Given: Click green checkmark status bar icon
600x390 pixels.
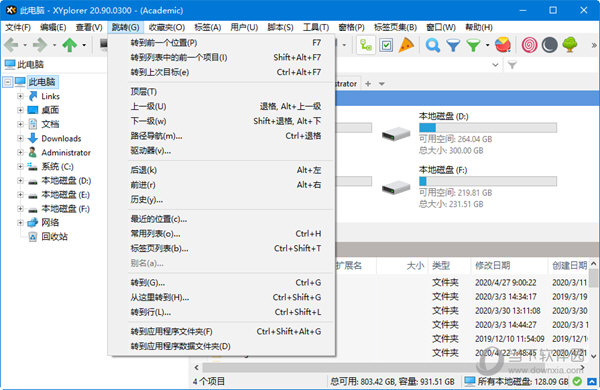Looking at the screenshot, I should [x=577, y=382].
